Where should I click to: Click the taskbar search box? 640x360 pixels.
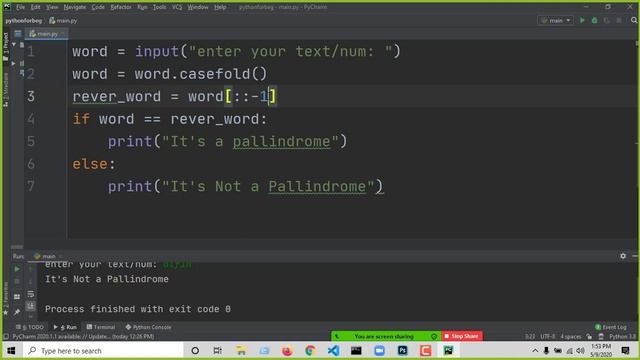102,351
